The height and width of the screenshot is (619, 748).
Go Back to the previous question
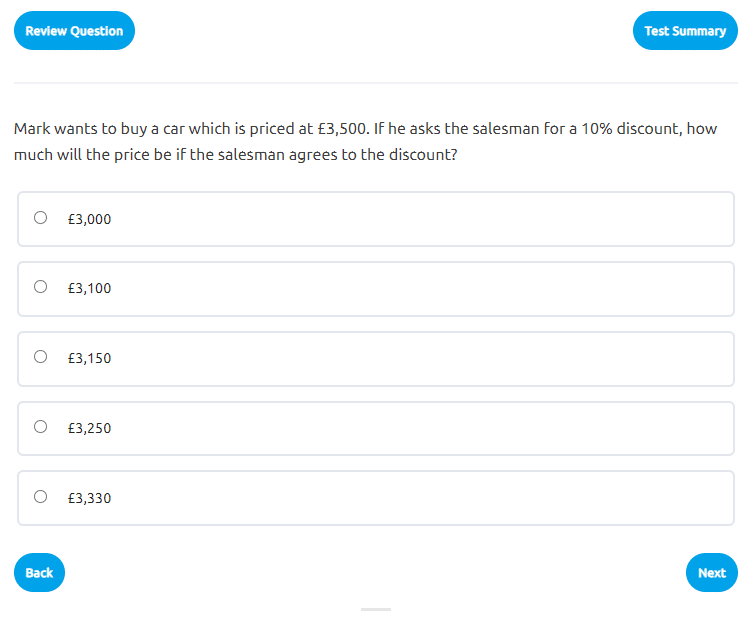[x=39, y=573]
